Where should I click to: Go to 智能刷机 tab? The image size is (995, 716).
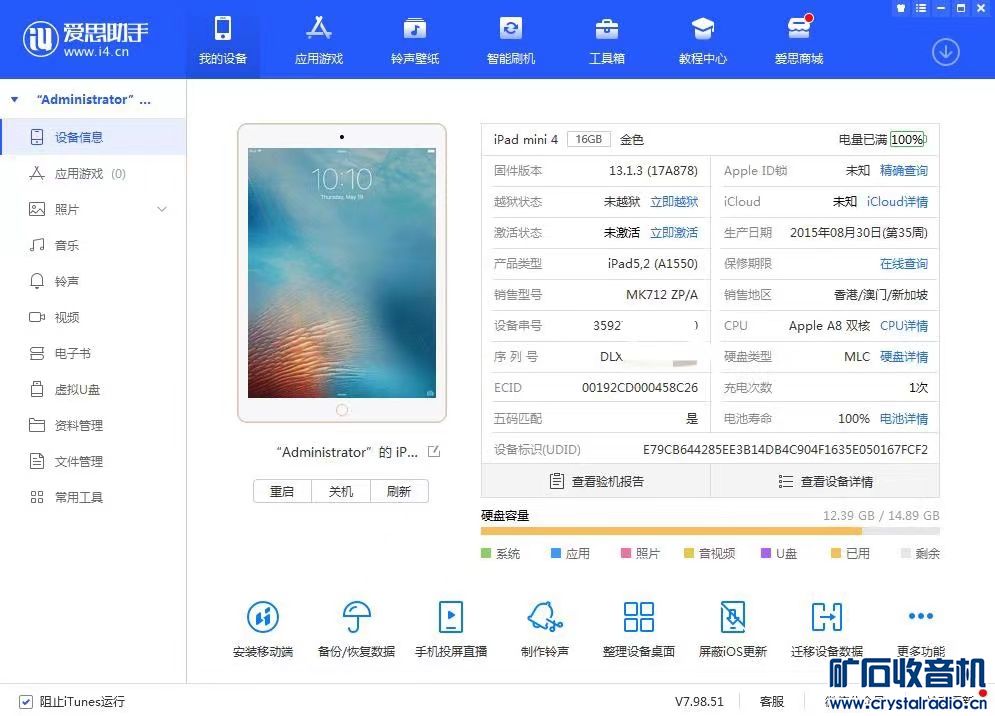click(511, 39)
